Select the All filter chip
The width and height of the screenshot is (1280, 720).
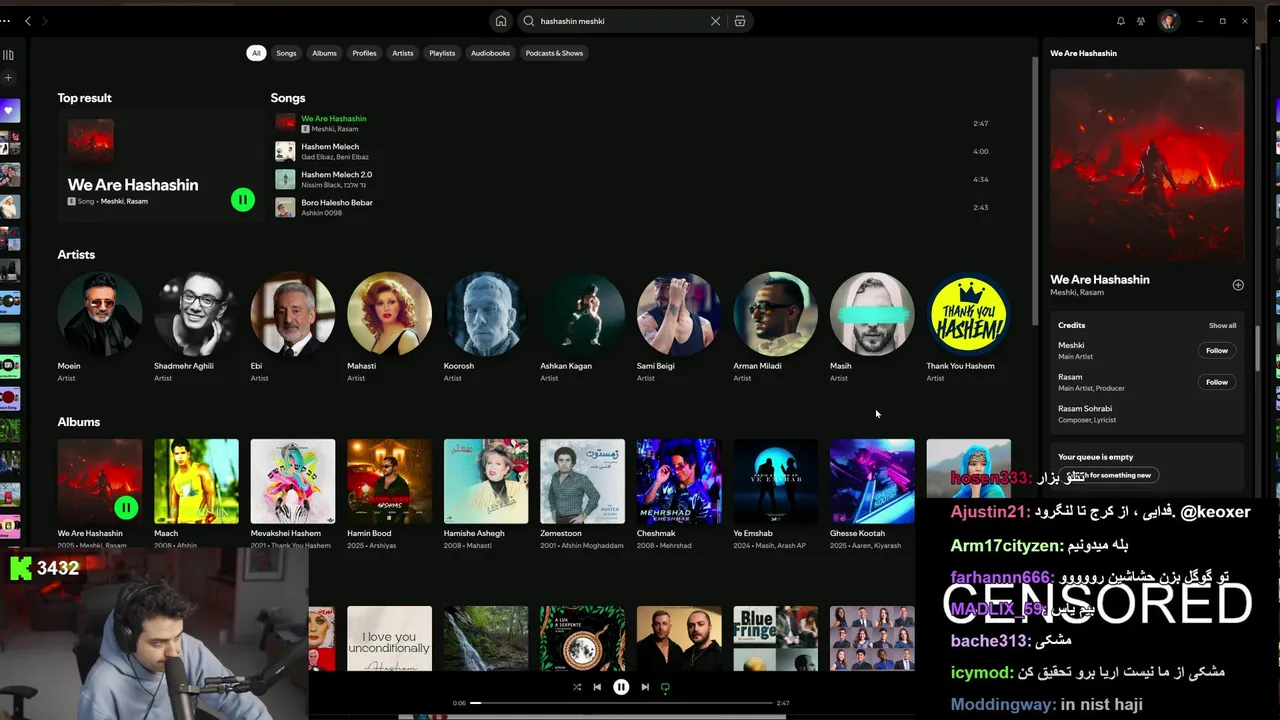(256, 53)
